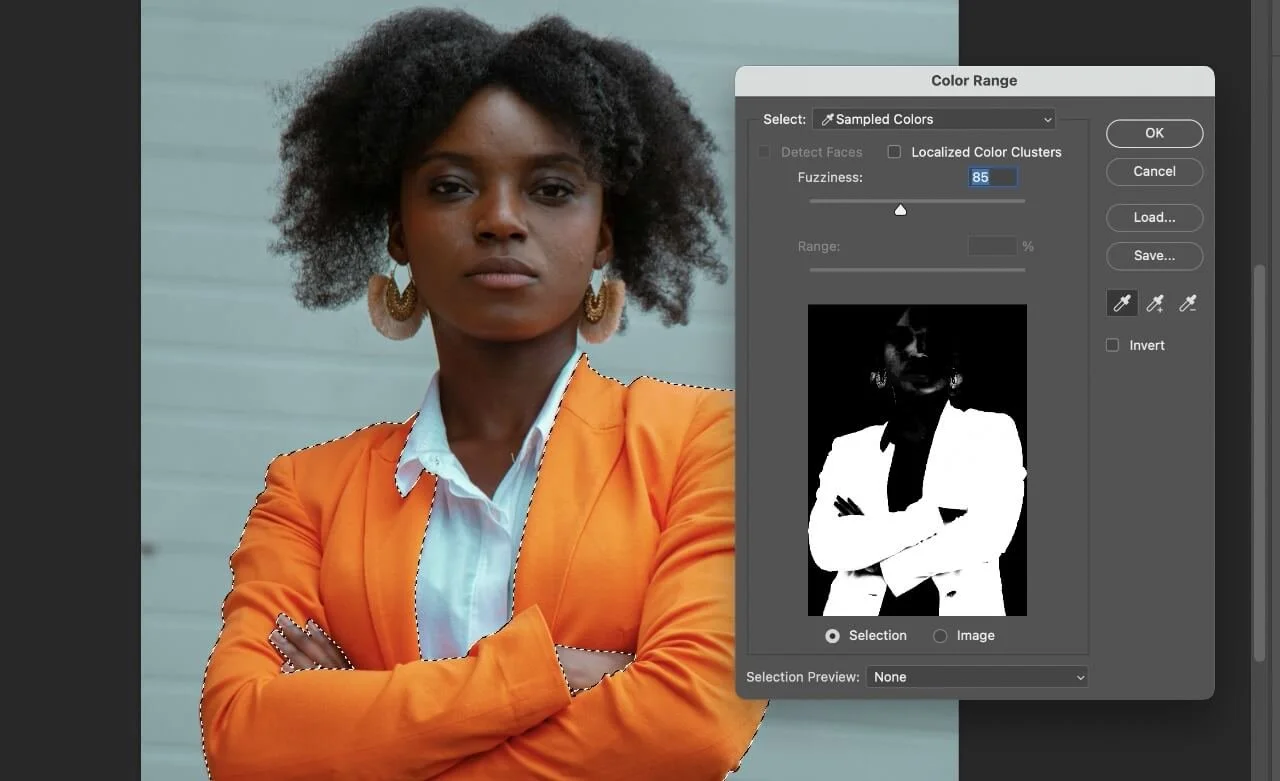This screenshot has width=1280, height=781.
Task: Click the black-and-white selection preview thumbnail
Action: [x=917, y=459]
